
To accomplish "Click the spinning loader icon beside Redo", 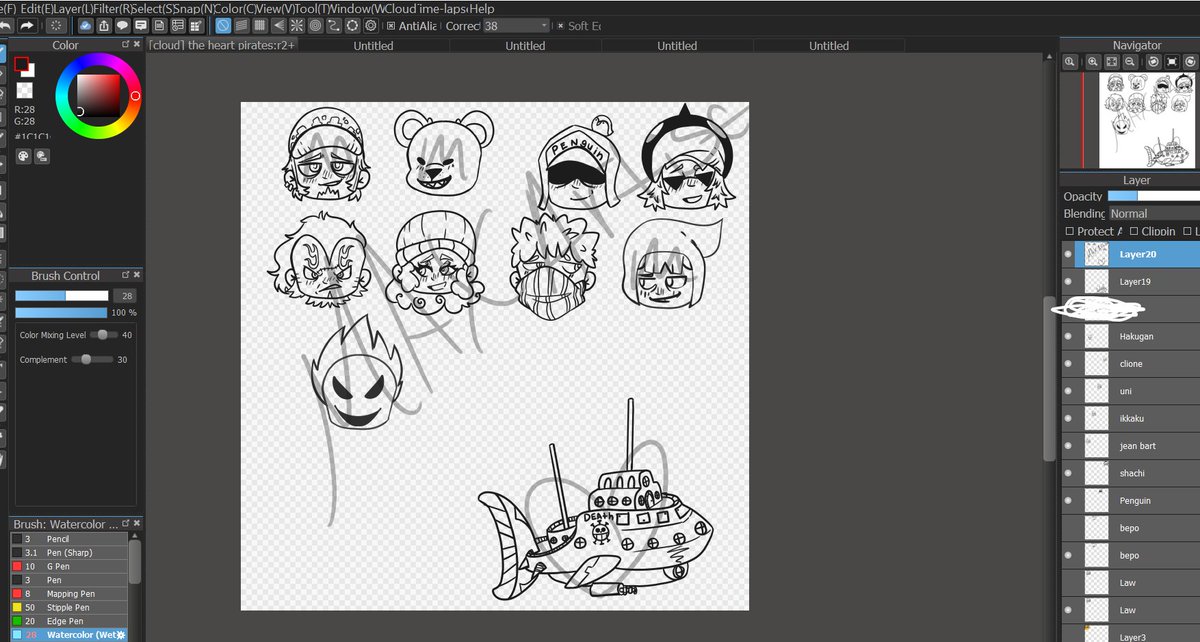I will click(x=56, y=25).
